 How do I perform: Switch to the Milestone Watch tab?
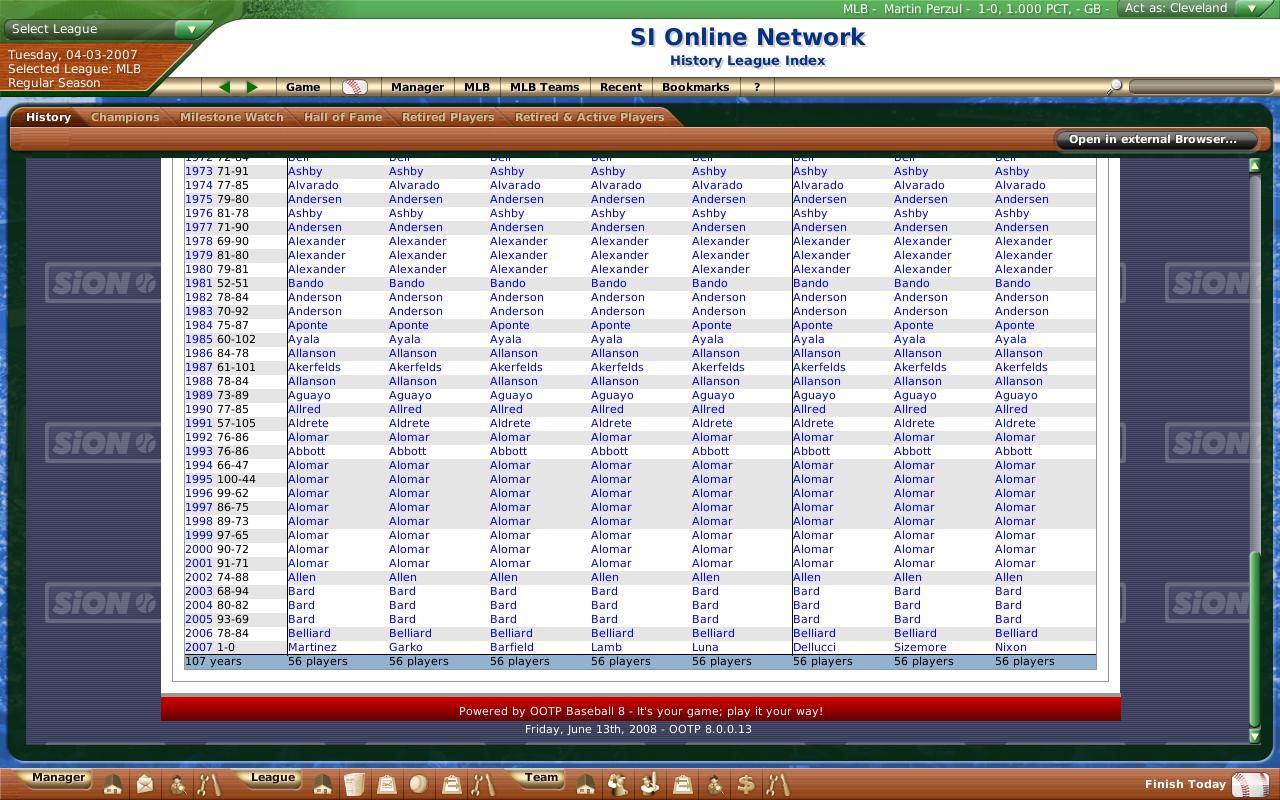tap(232, 117)
